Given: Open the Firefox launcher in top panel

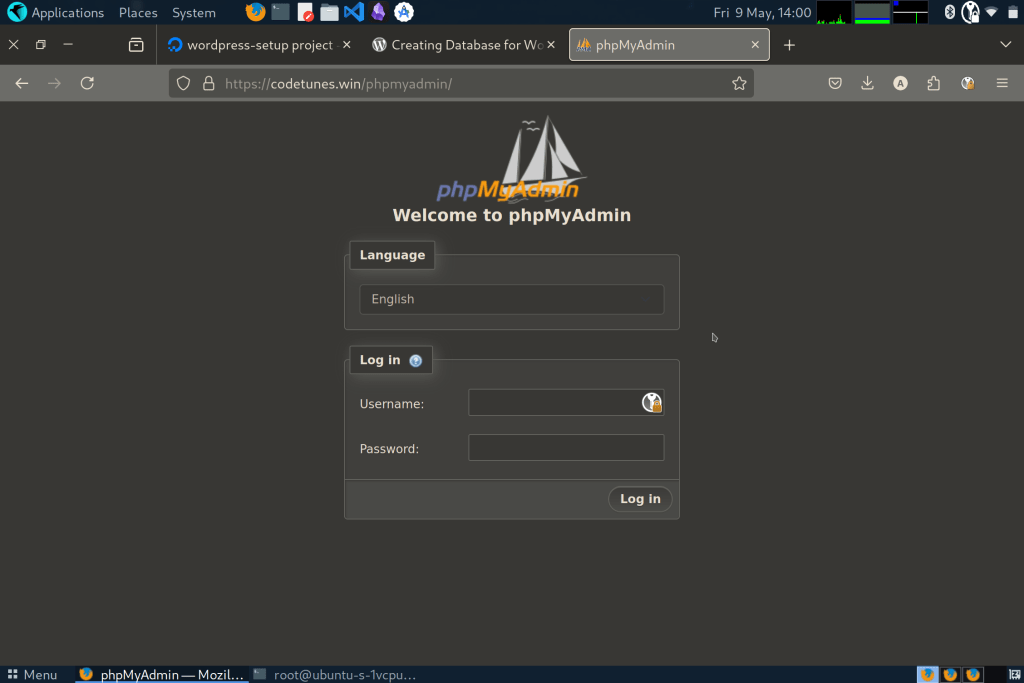Looking at the screenshot, I should (x=255, y=12).
